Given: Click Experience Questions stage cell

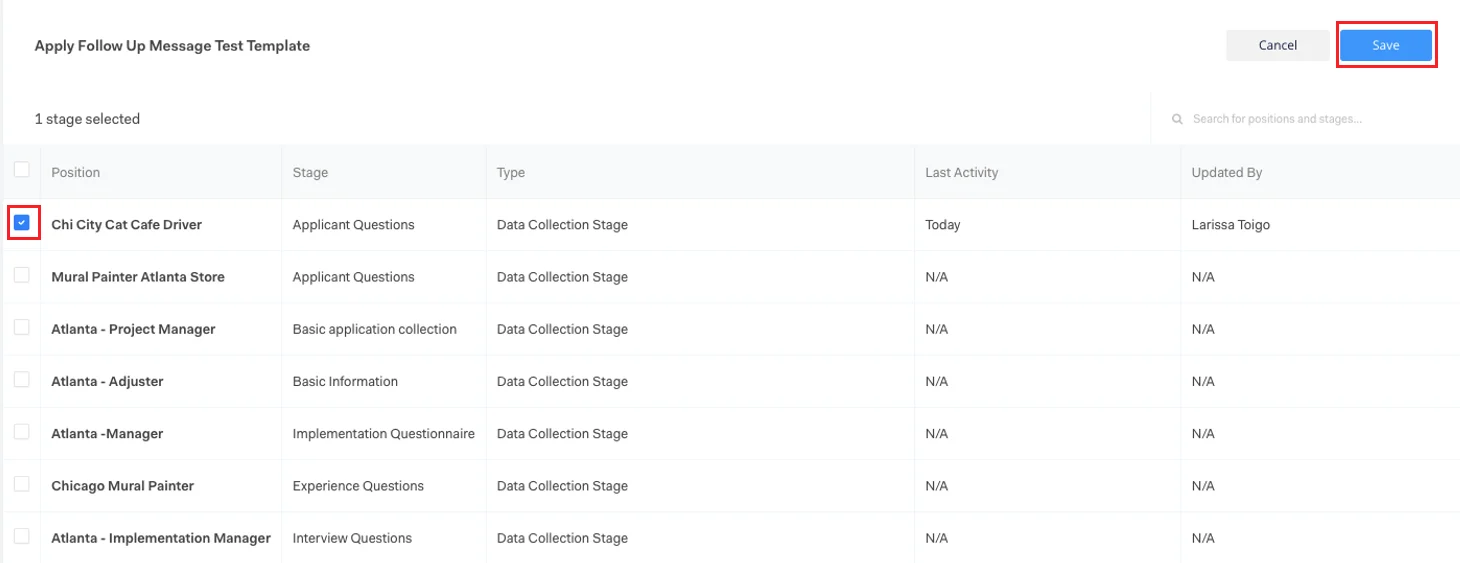Looking at the screenshot, I should 358,486.
